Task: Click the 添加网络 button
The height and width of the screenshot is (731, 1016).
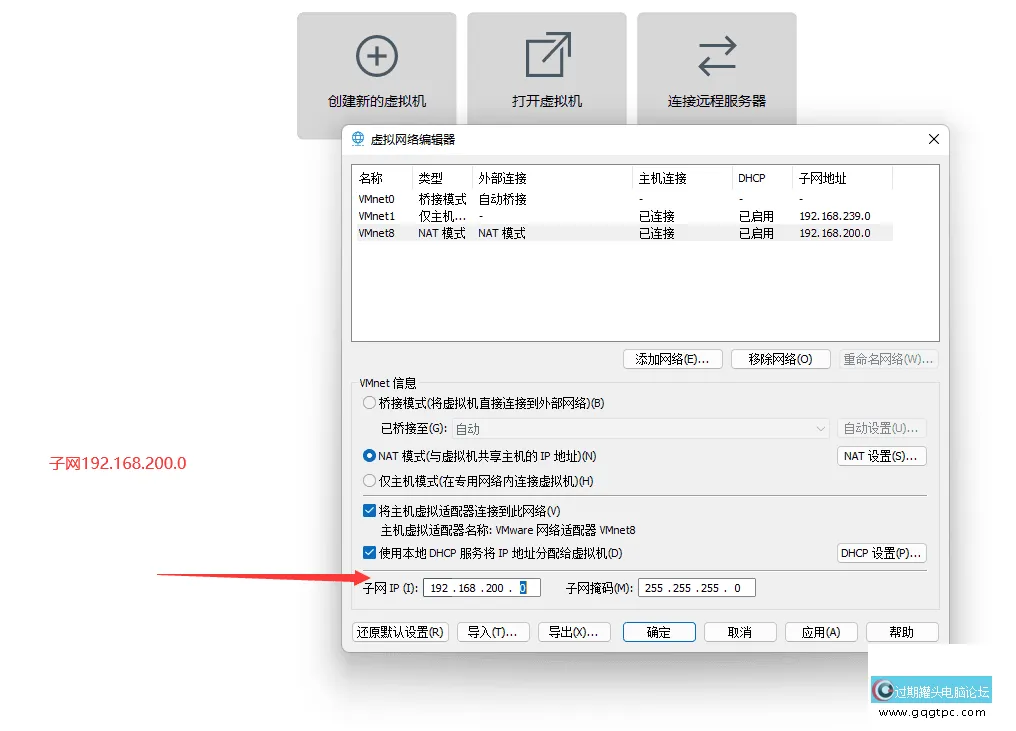Action: [x=672, y=359]
